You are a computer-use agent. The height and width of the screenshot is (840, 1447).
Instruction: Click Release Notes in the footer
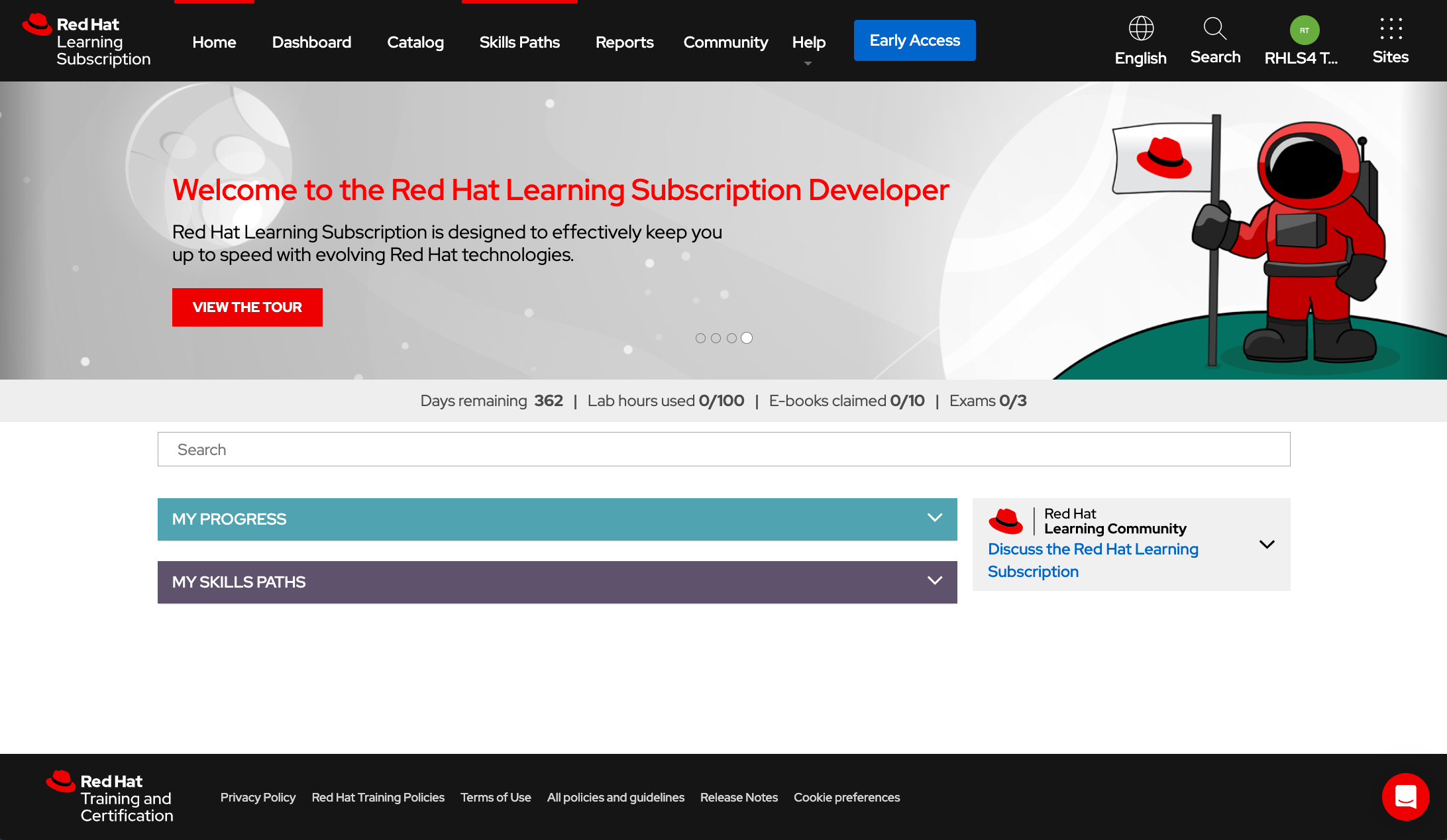pos(739,797)
